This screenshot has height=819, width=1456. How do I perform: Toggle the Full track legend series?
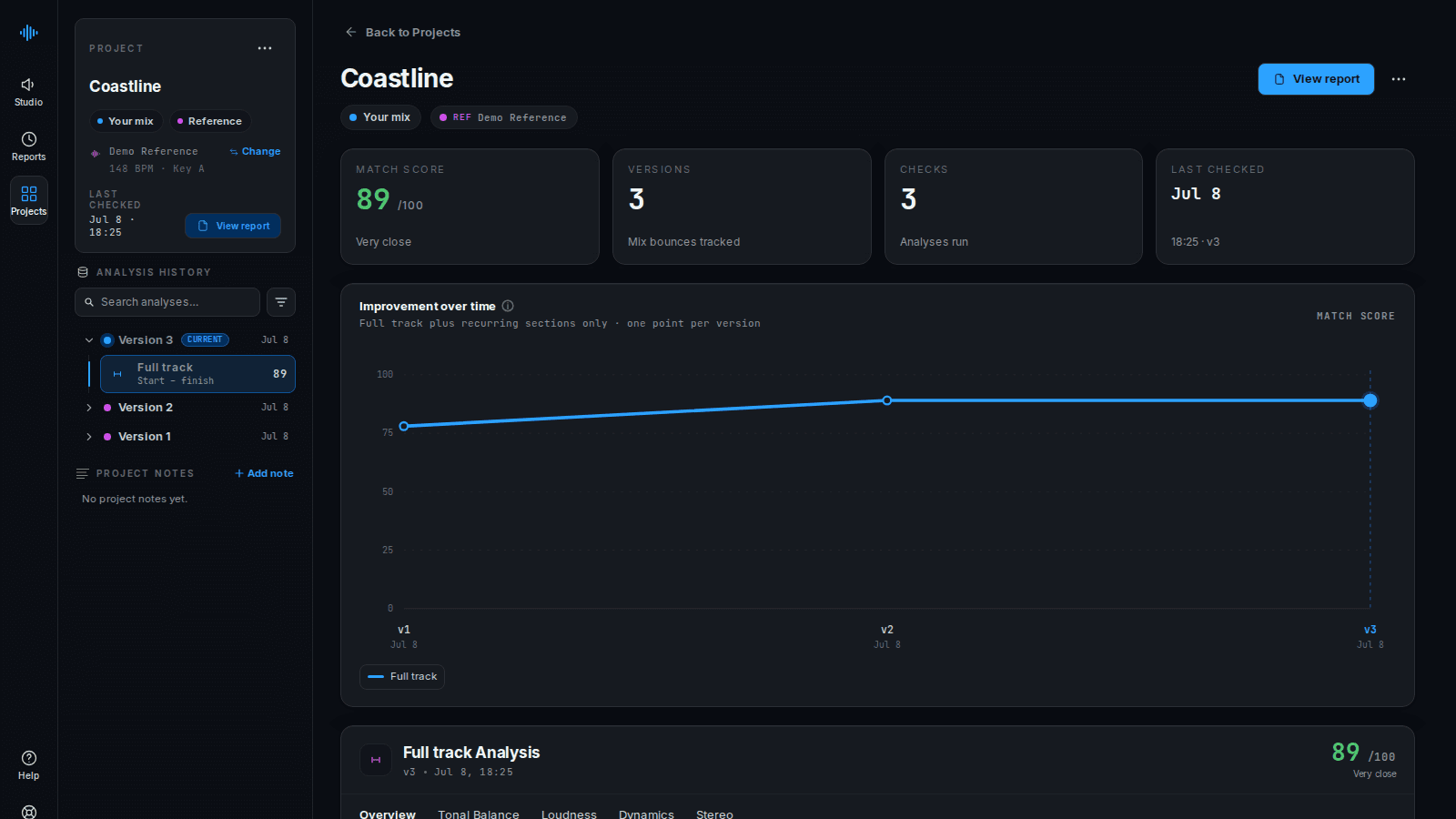(402, 677)
